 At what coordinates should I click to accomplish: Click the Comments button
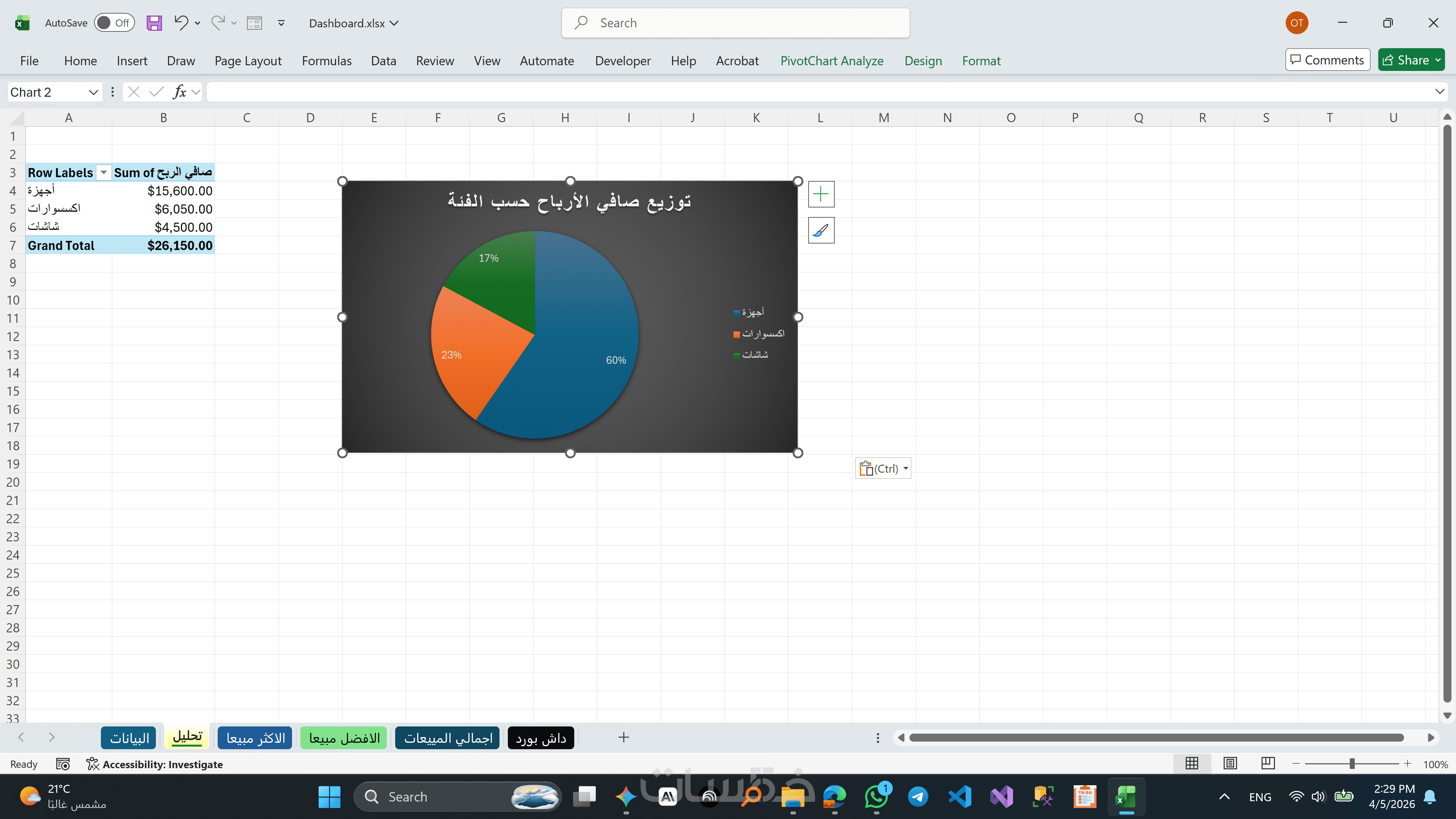[1327, 60]
